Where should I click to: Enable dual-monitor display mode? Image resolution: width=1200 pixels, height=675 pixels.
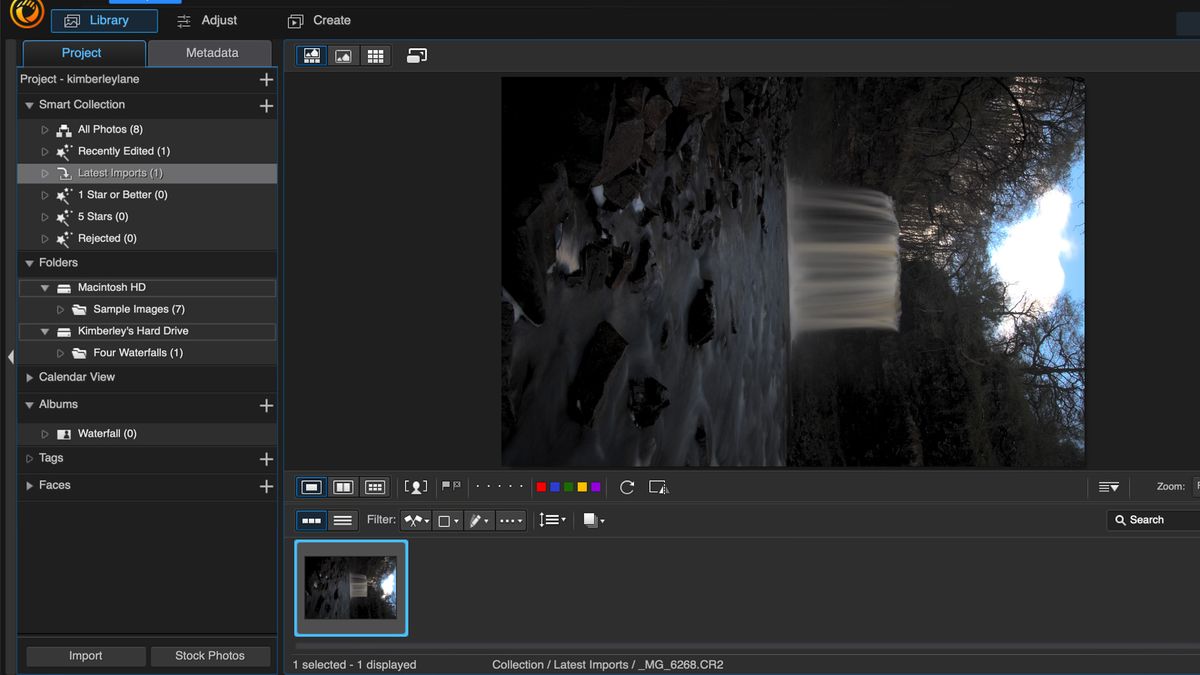pos(416,55)
